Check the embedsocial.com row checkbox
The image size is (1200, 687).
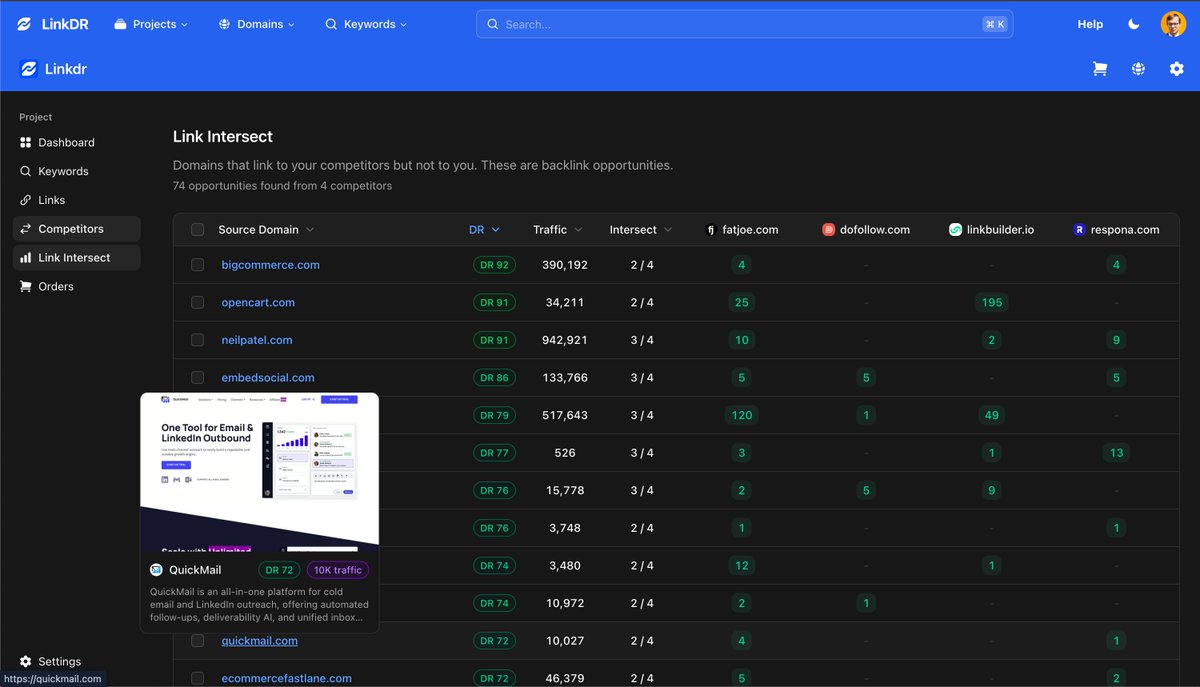pyautogui.click(x=198, y=378)
